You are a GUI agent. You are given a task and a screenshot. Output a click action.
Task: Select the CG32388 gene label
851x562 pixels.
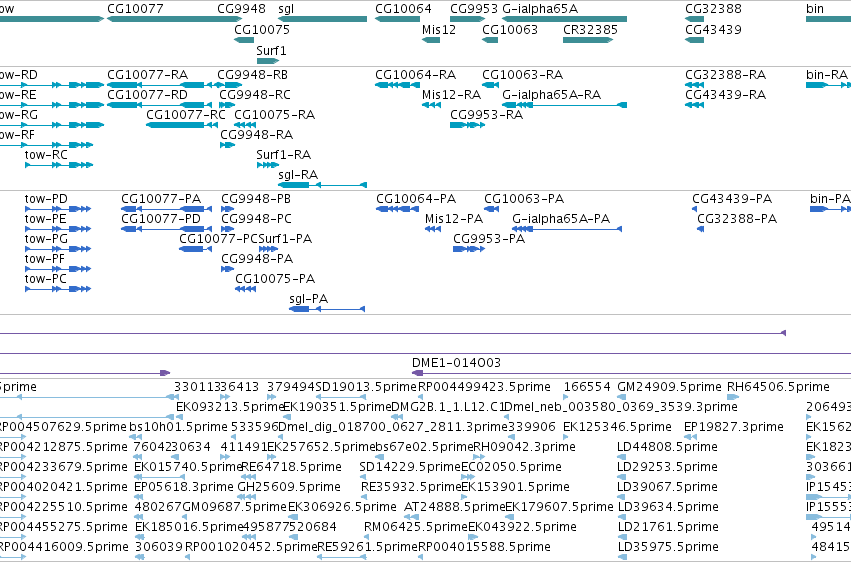713,9
